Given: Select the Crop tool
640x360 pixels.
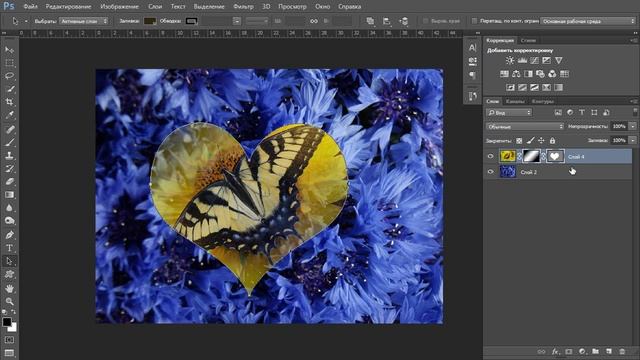Looking at the screenshot, I should (x=9, y=102).
